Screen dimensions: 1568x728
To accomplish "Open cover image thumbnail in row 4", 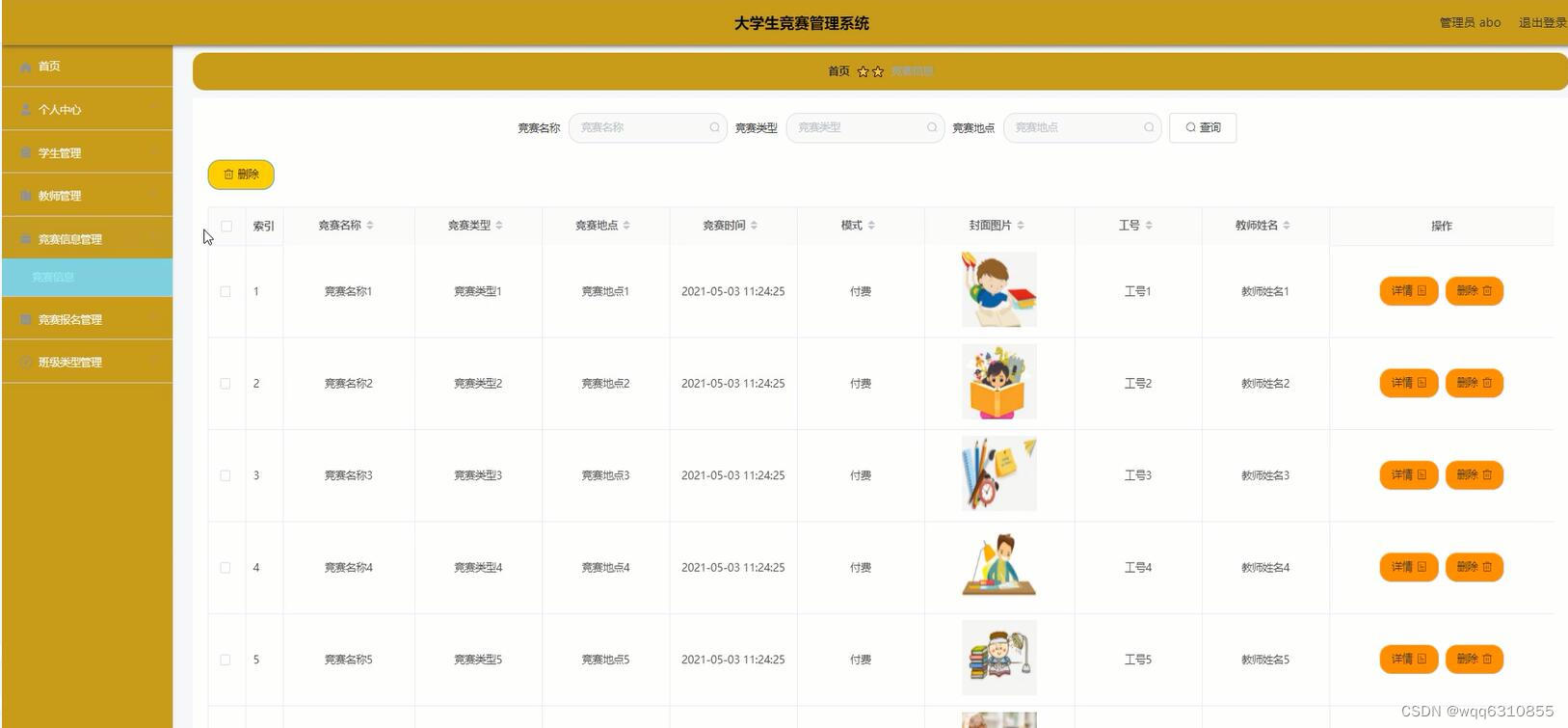I will 999,566.
